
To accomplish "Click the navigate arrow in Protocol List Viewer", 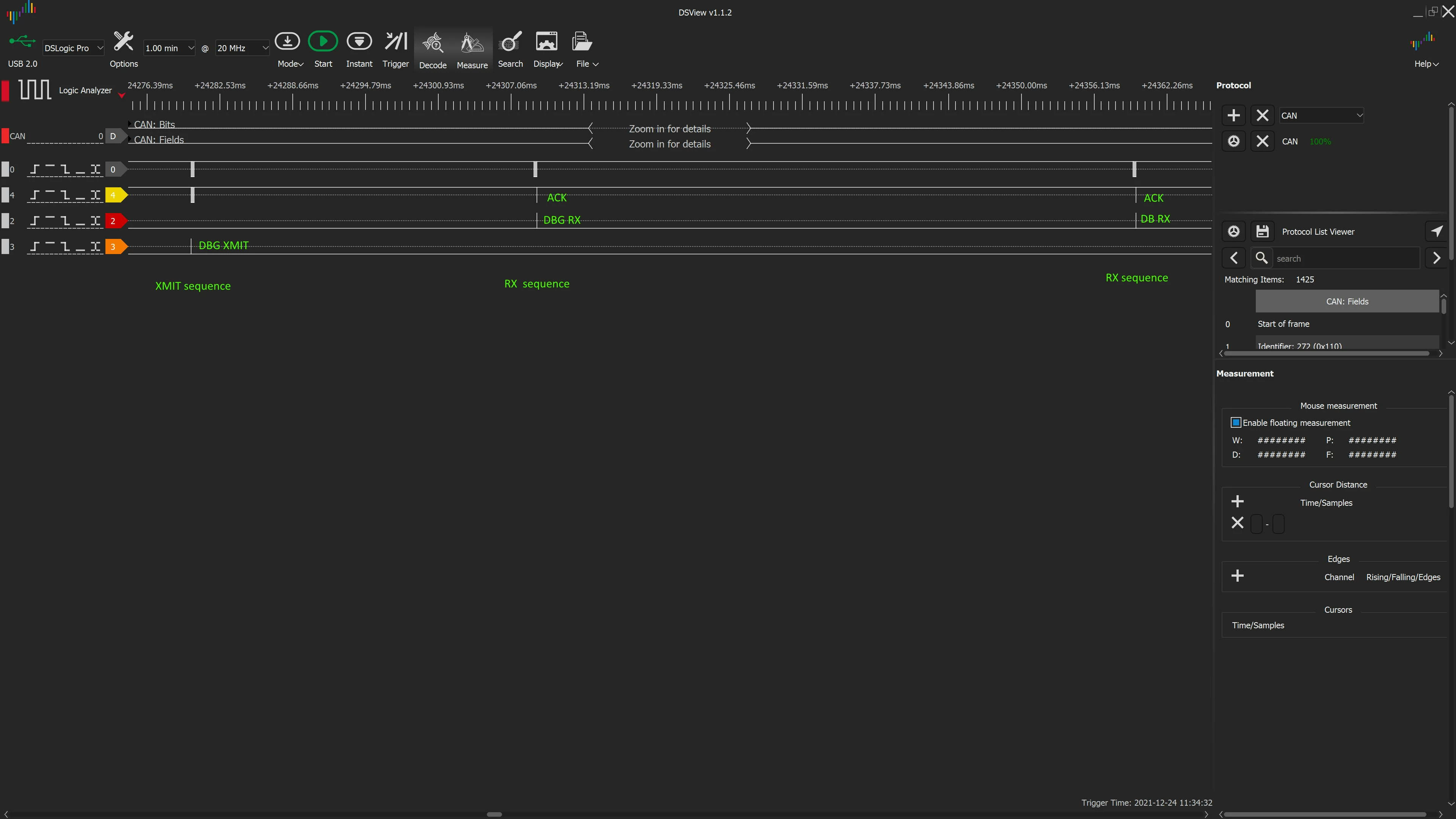I will (x=1436, y=231).
